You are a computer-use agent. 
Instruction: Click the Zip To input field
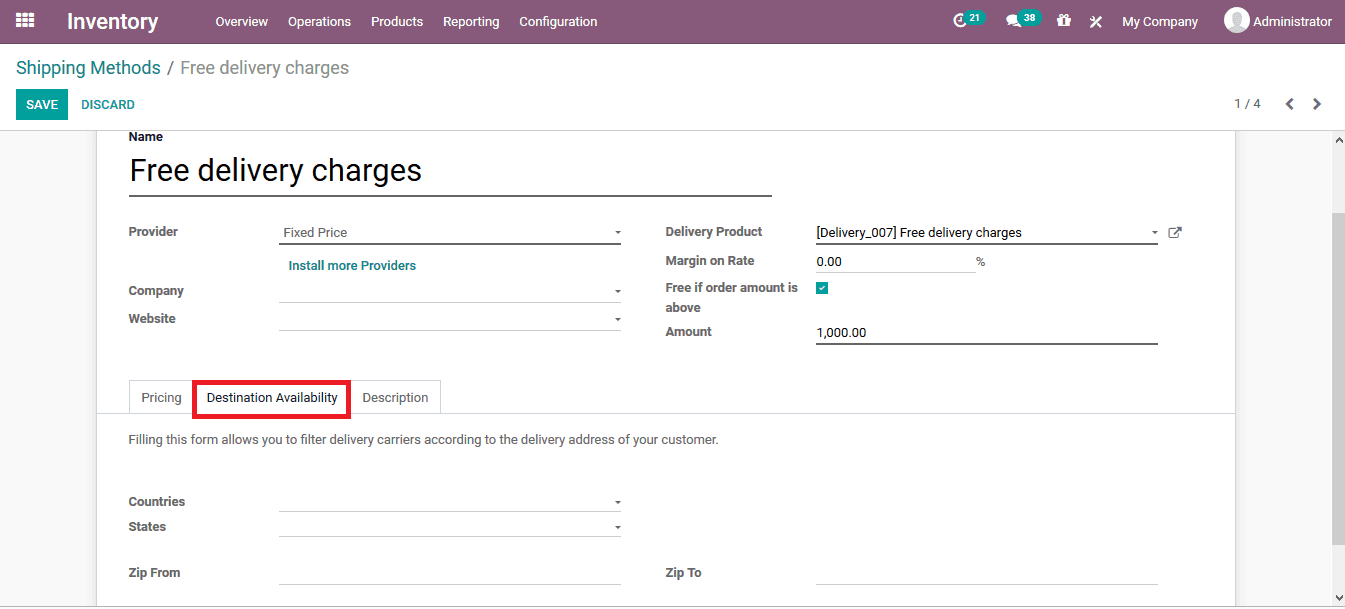pyautogui.click(x=987, y=573)
